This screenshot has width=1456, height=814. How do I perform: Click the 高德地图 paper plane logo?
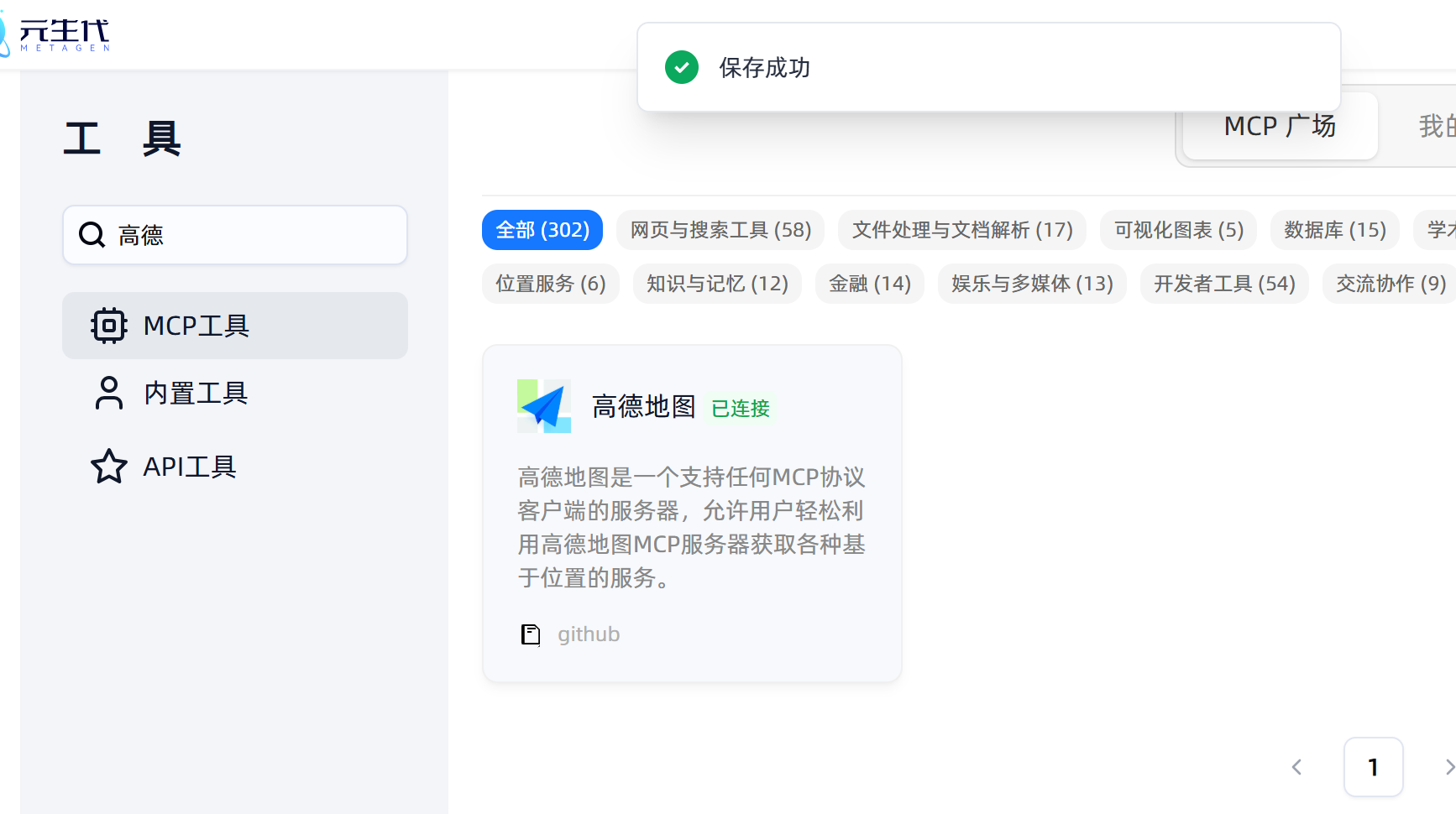544,406
